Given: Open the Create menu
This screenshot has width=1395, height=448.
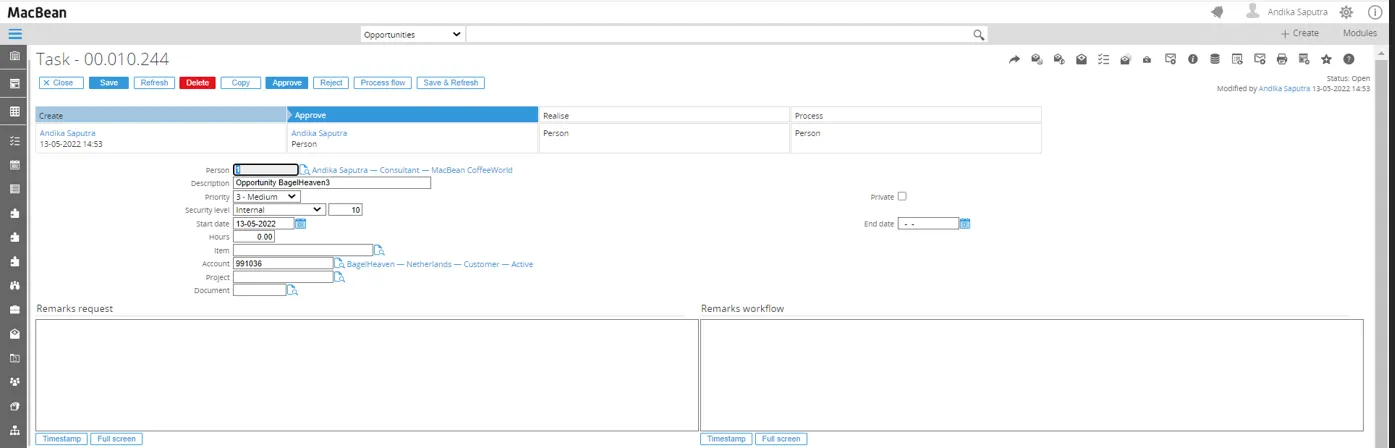Looking at the screenshot, I should point(1300,34).
